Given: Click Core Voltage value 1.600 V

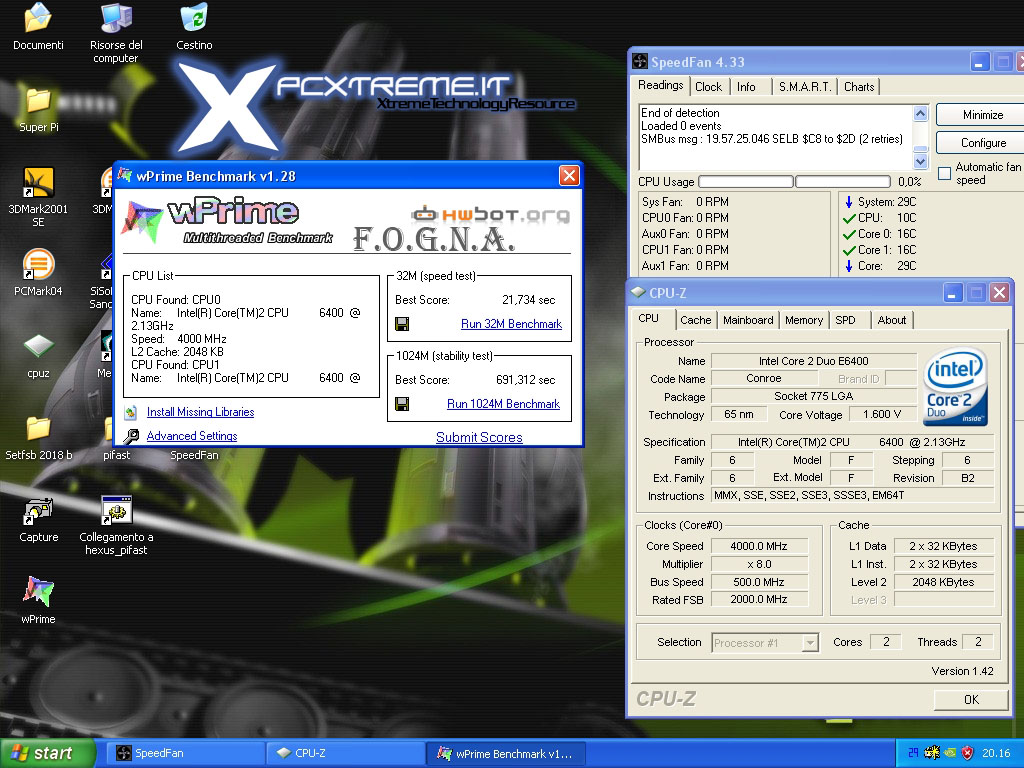Looking at the screenshot, I should 881,415.
